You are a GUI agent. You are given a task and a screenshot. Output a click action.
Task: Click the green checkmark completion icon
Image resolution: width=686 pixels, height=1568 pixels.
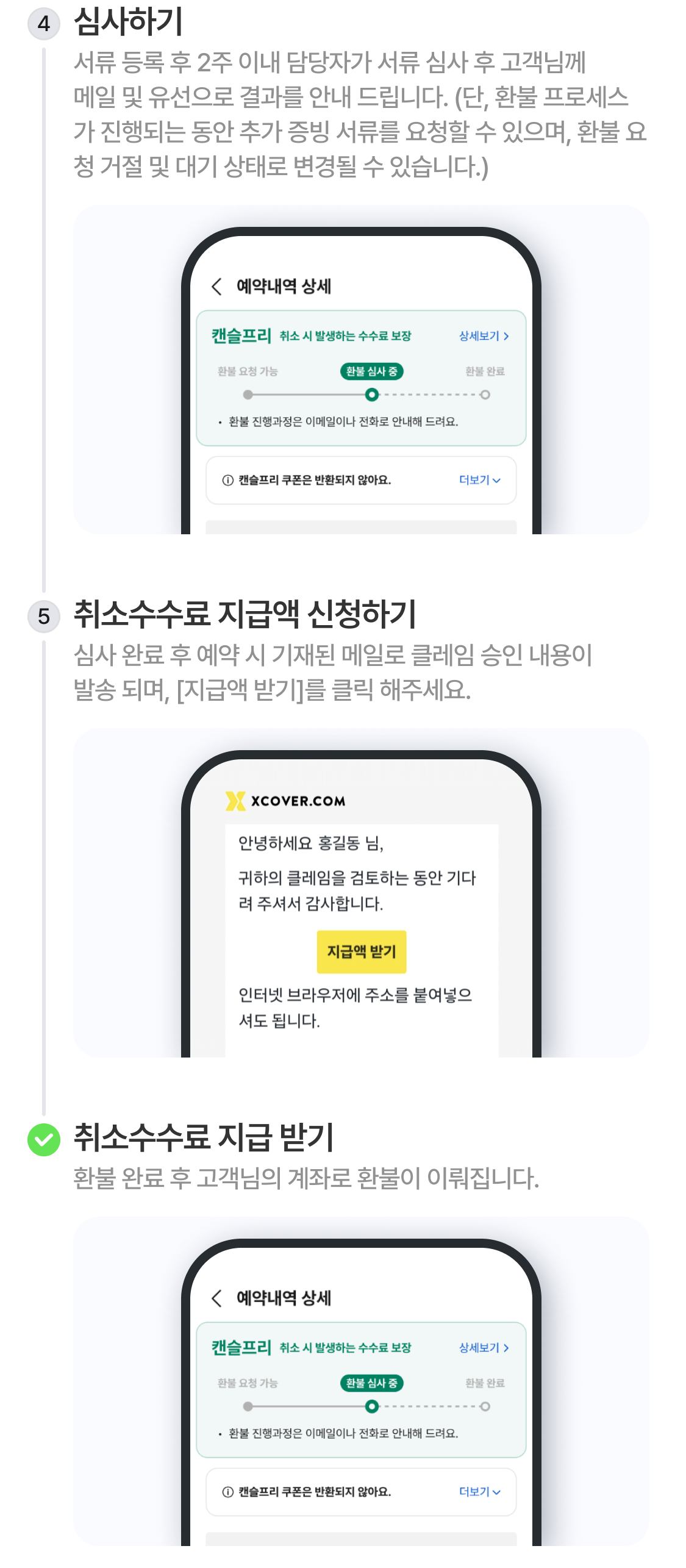tap(44, 1139)
